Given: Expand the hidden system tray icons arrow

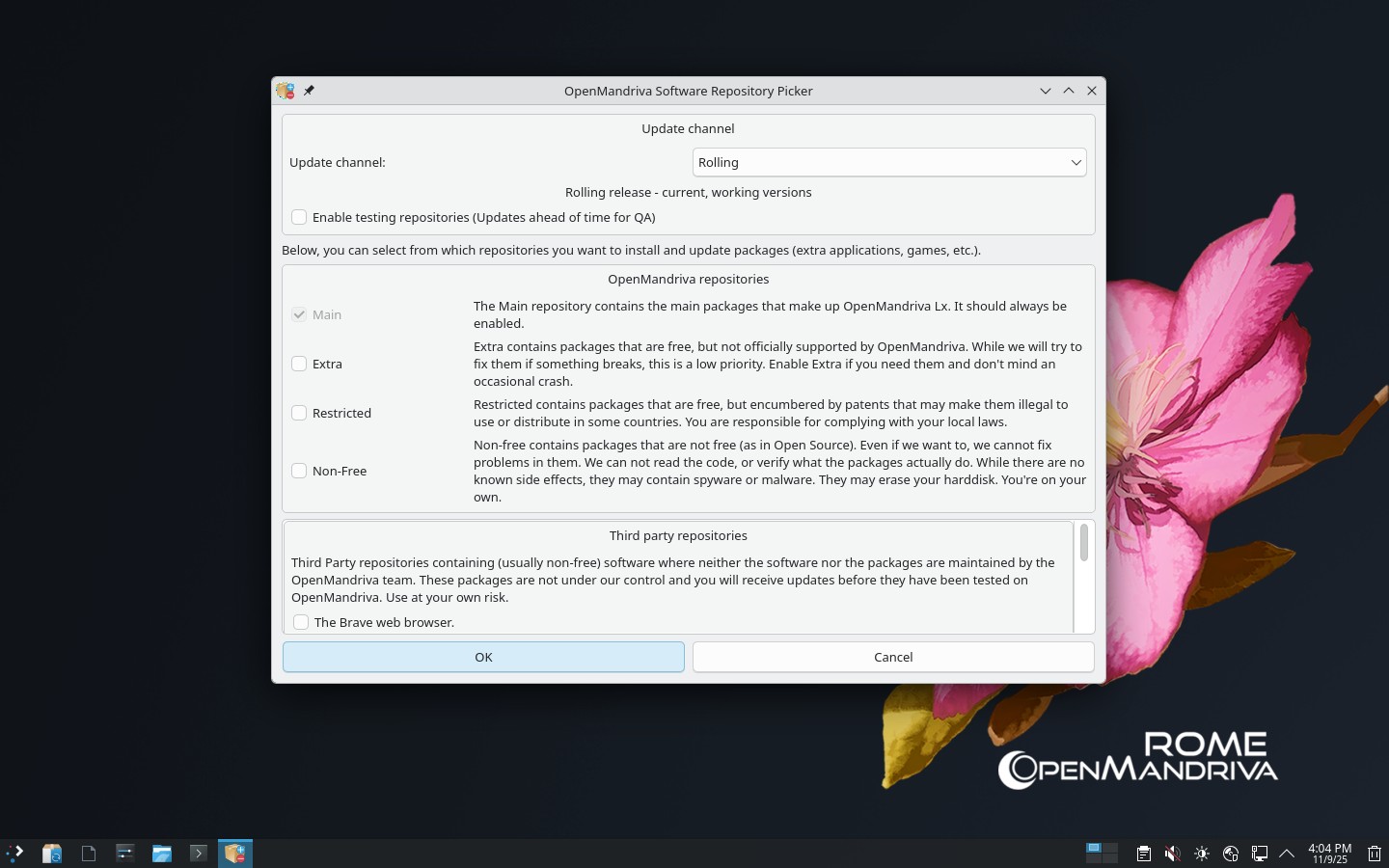Looking at the screenshot, I should tap(1286, 853).
